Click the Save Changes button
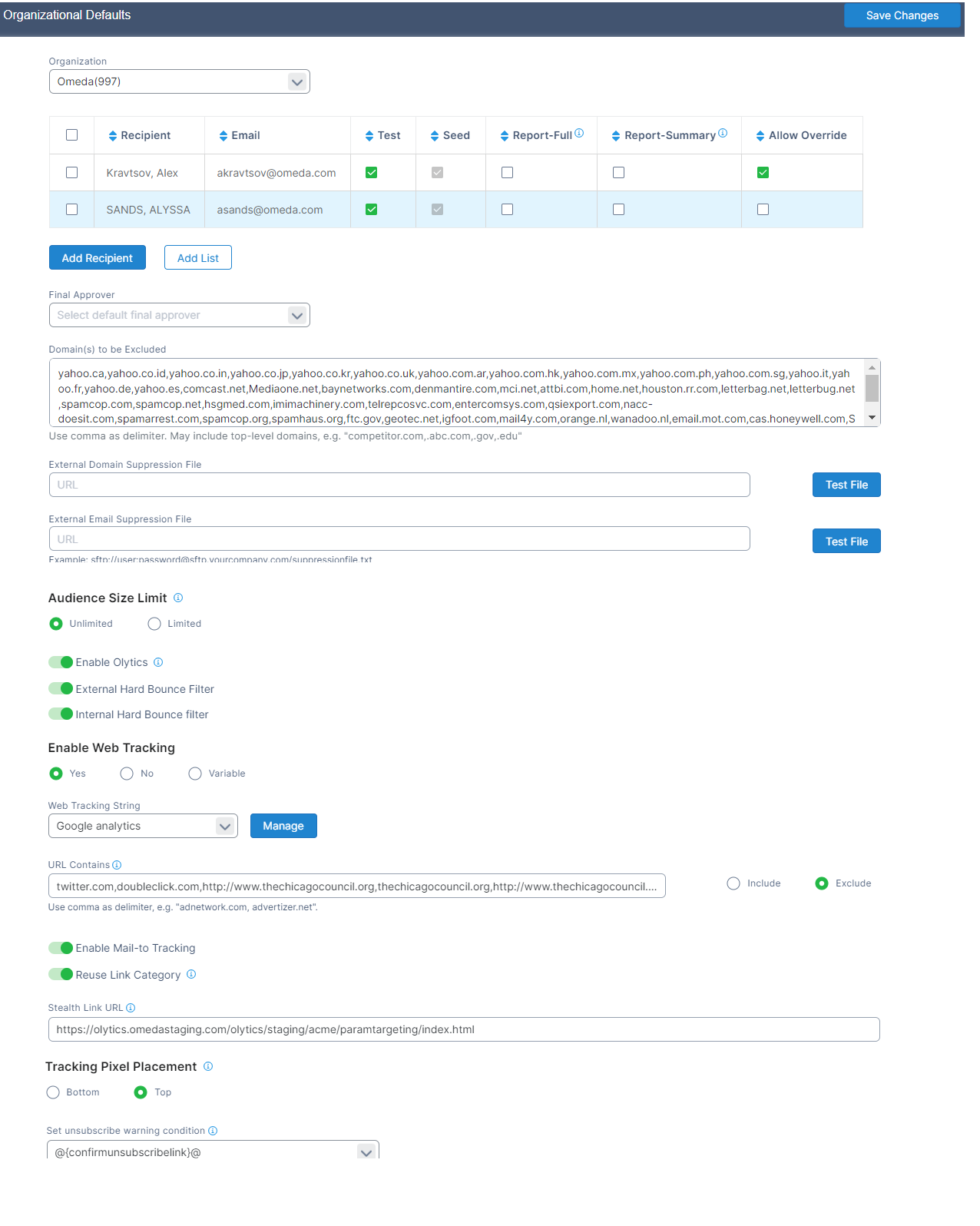The image size is (980, 1226). coord(902,15)
